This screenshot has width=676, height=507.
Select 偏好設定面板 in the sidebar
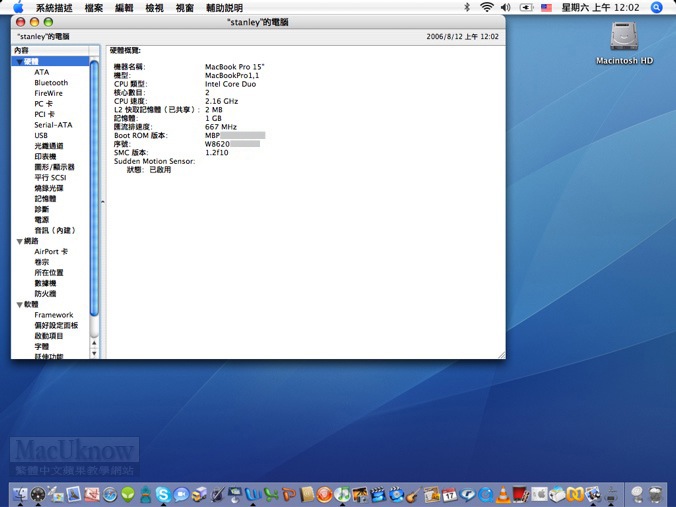click(56, 325)
